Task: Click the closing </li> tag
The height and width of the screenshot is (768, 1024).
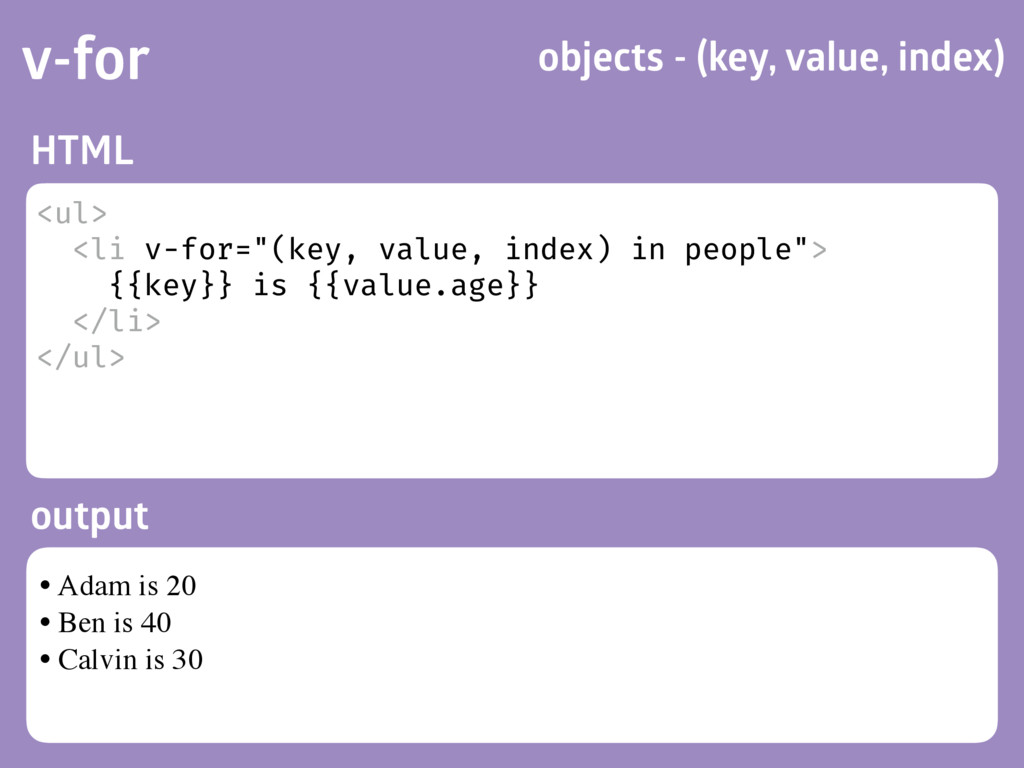Action: [117, 321]
